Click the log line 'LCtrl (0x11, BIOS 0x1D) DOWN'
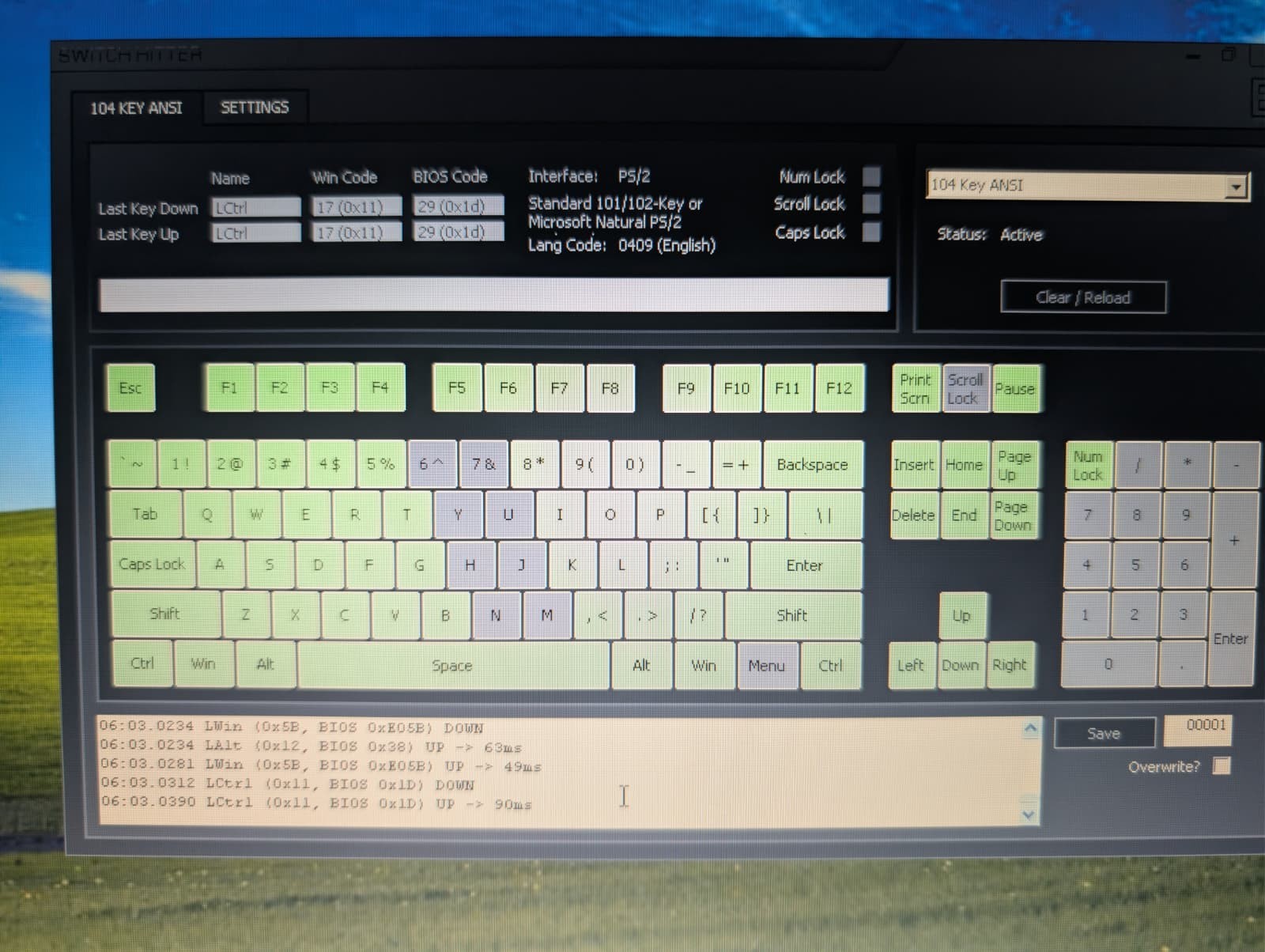 point(340,785)
